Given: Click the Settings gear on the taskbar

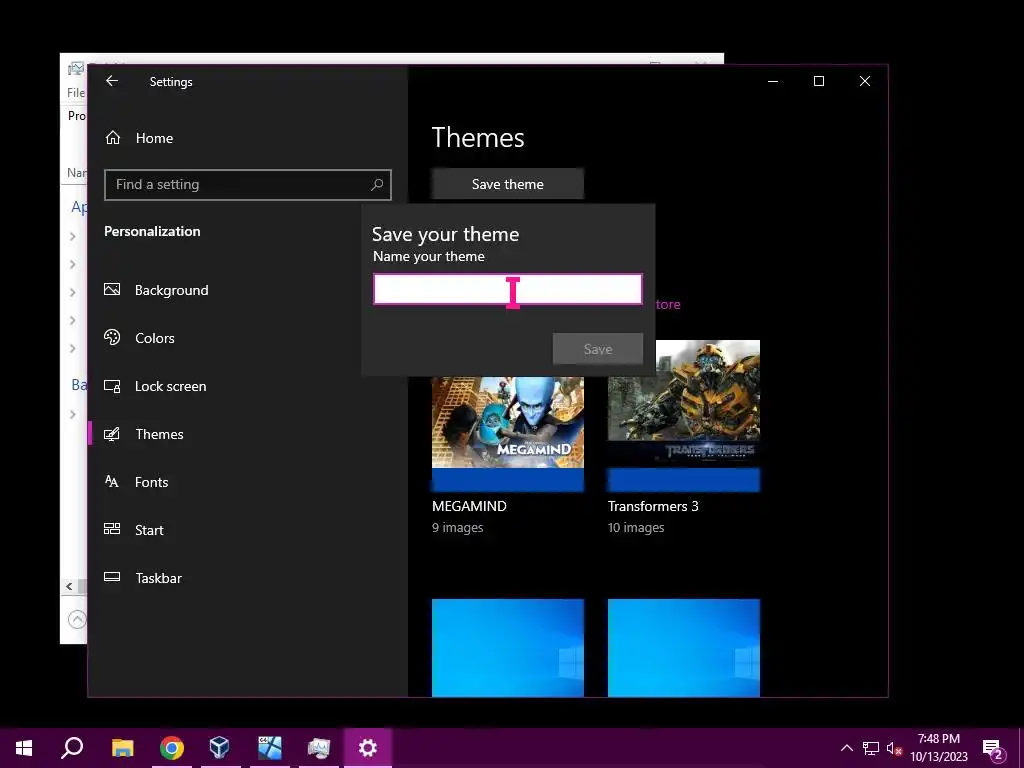Looking at the screenshot, I should click(x=368, y=748).
